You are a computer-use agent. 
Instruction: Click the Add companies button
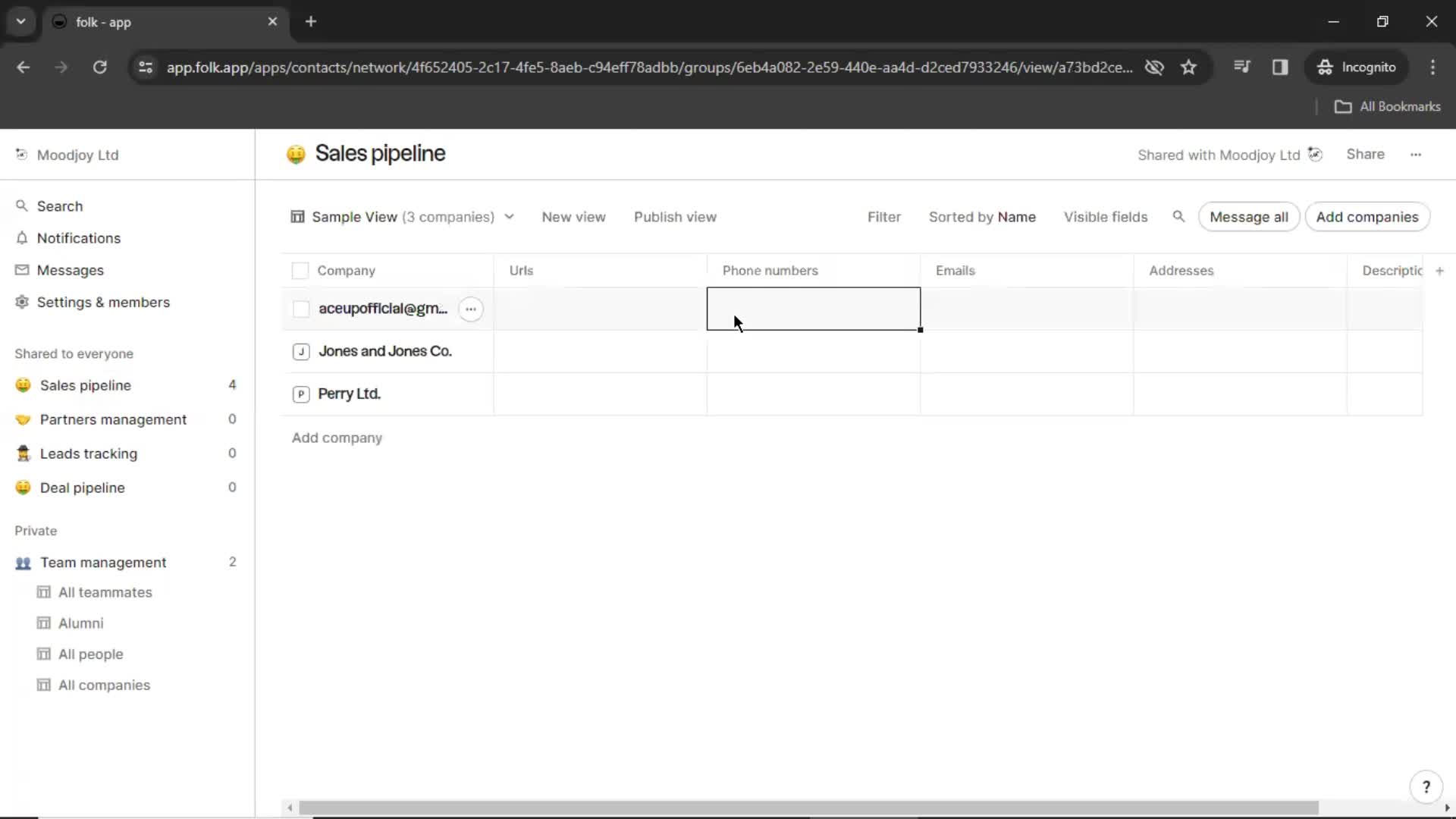1367,217
